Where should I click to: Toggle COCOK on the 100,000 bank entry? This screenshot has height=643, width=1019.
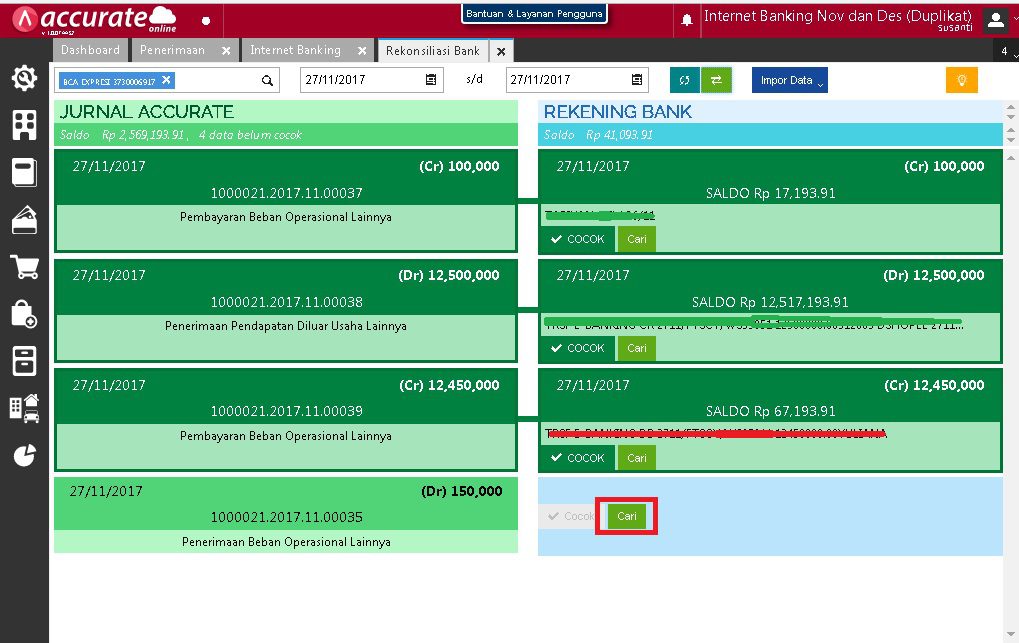tap(576, 239)
